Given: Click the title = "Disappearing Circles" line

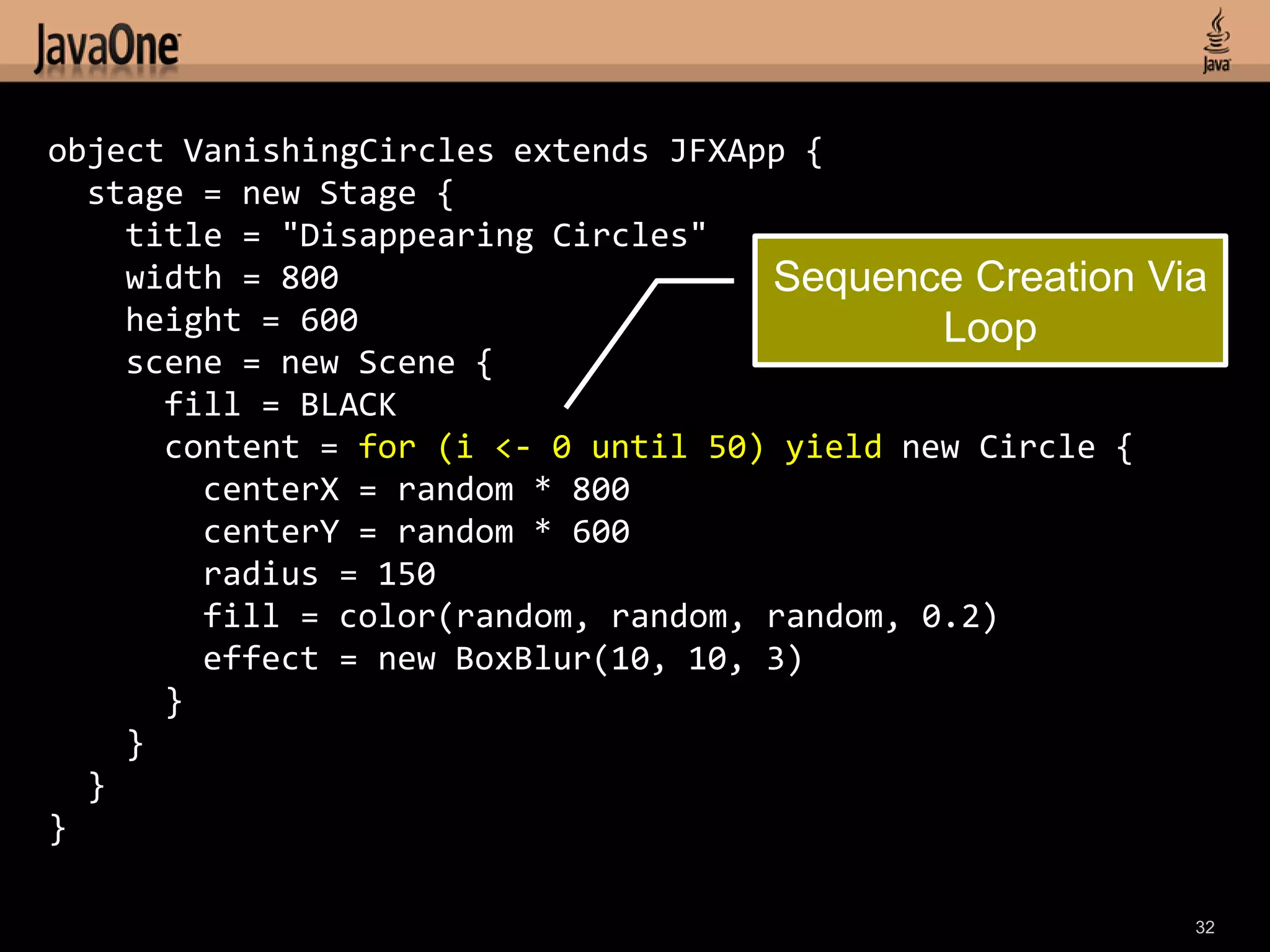Looking at the screenshot, I should point(415,237).
